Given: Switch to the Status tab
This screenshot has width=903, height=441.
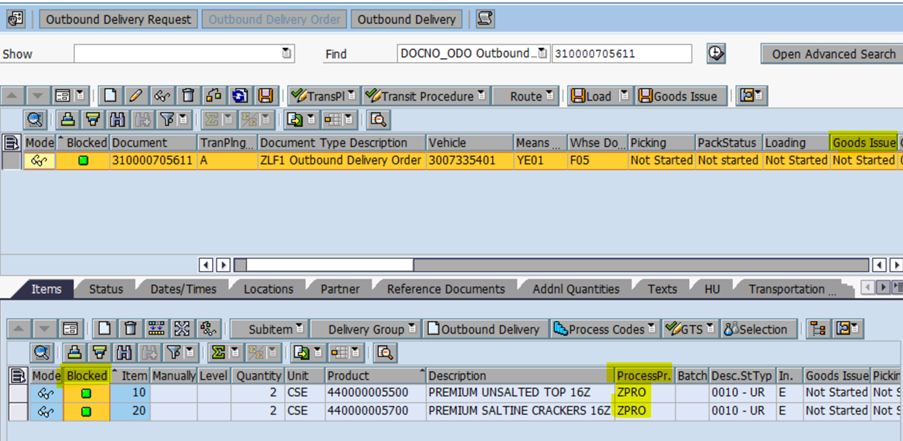Looking at the screenshot, I should click(x=106, y=289).
